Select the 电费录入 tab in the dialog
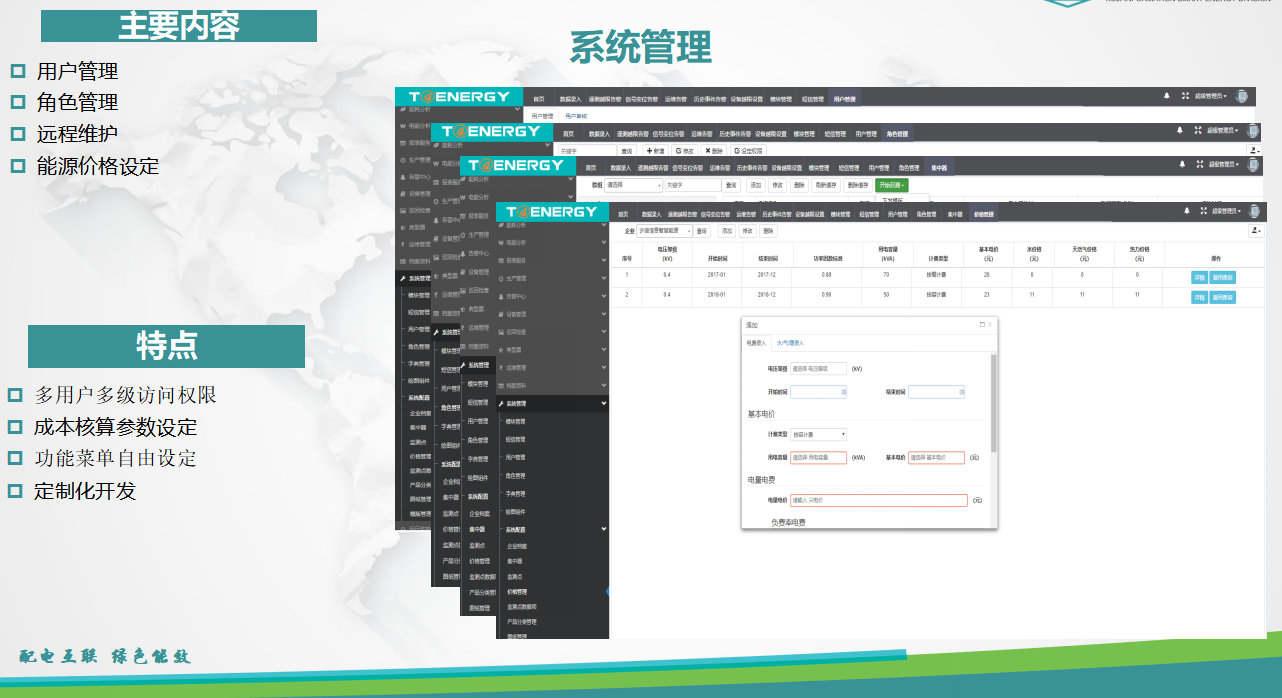This screenshot has height=698, width=1282. coord(756,343)
